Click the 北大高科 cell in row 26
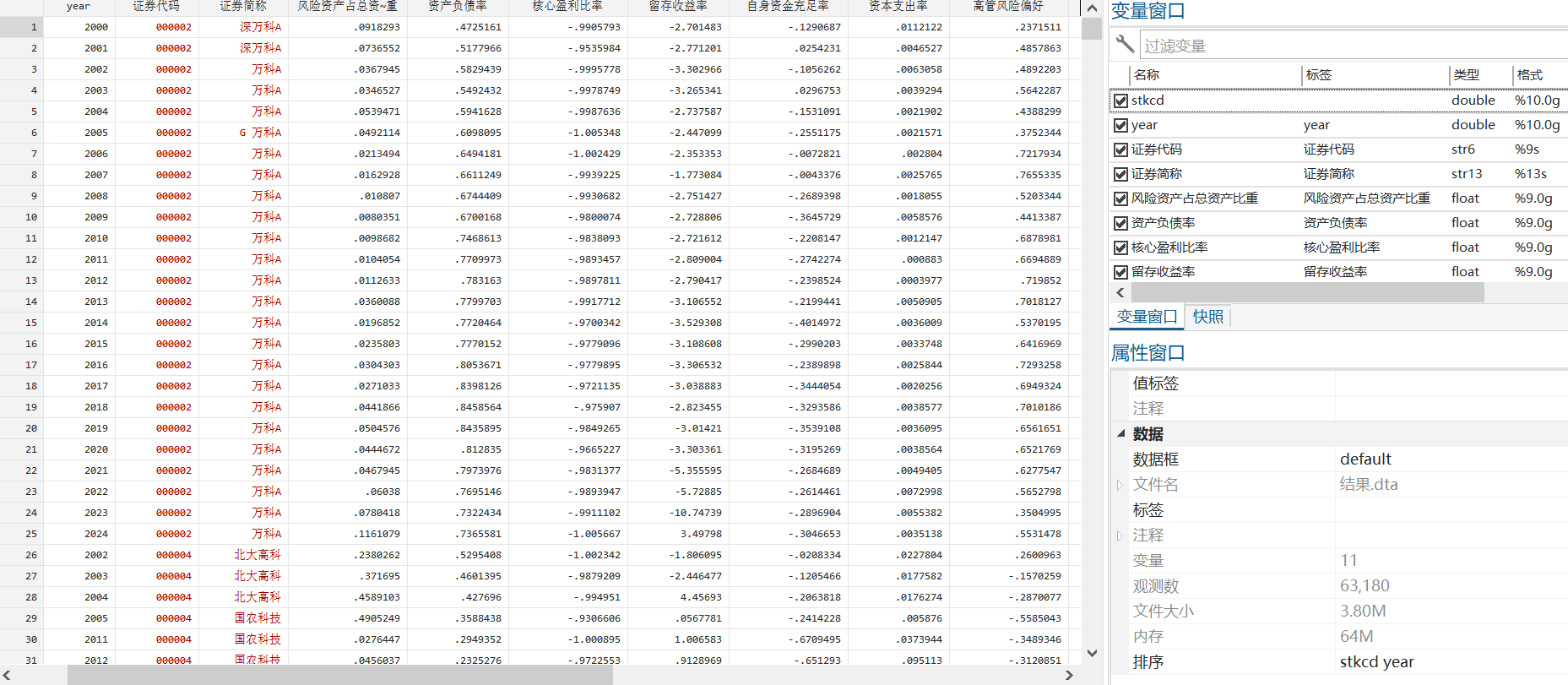Screen dimensions: 1568x685 243,555
